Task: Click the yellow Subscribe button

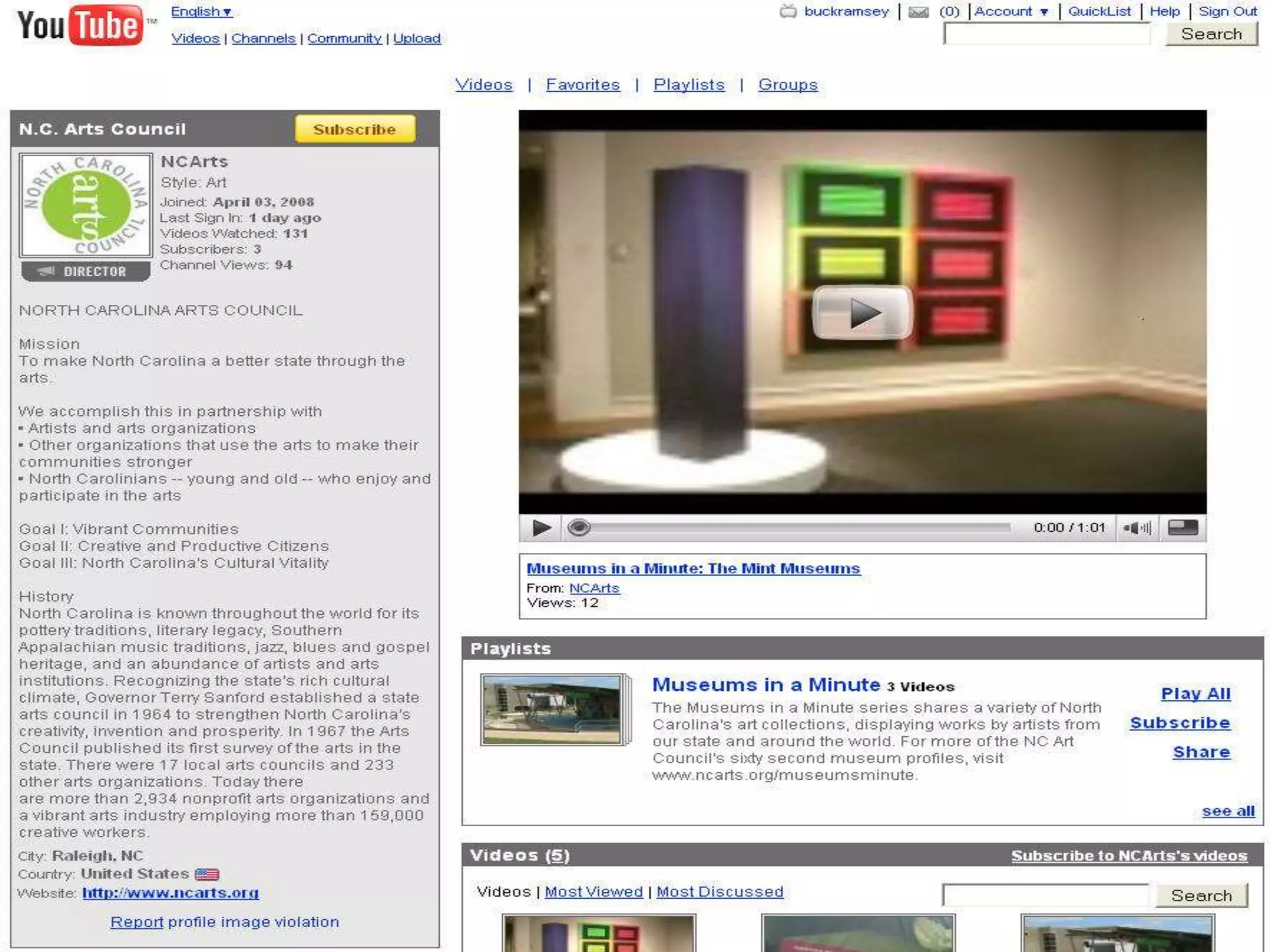Action: [355, 129]
